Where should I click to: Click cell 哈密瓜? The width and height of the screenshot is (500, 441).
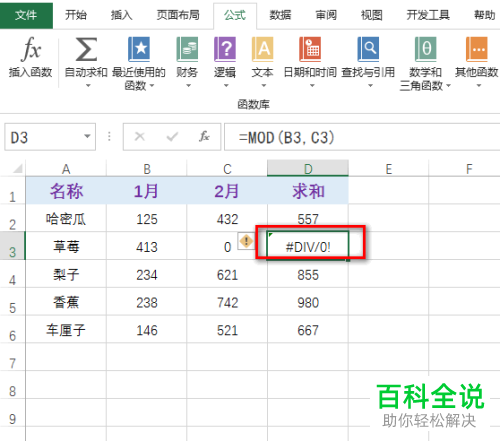(66, 219)
